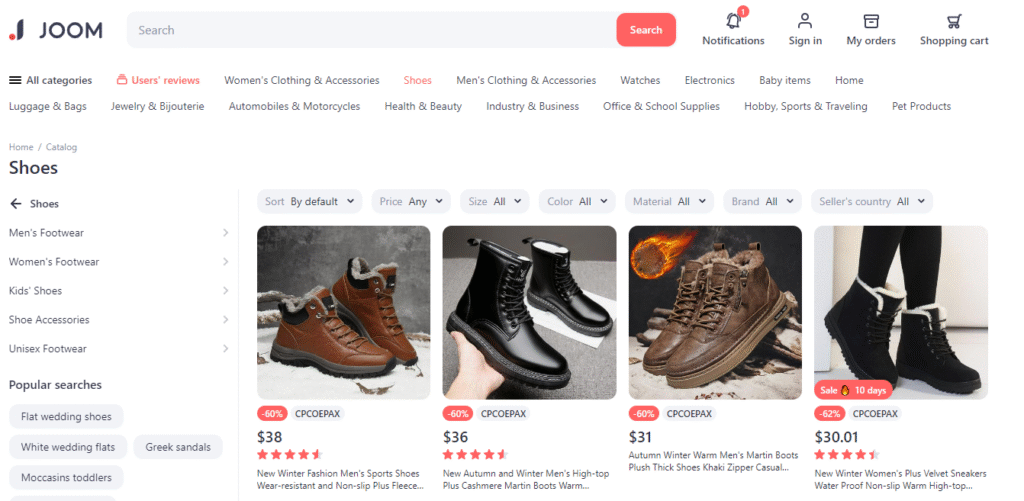Open All categories hamburger menu icon

pyautogui.click(x=15, y=80)
